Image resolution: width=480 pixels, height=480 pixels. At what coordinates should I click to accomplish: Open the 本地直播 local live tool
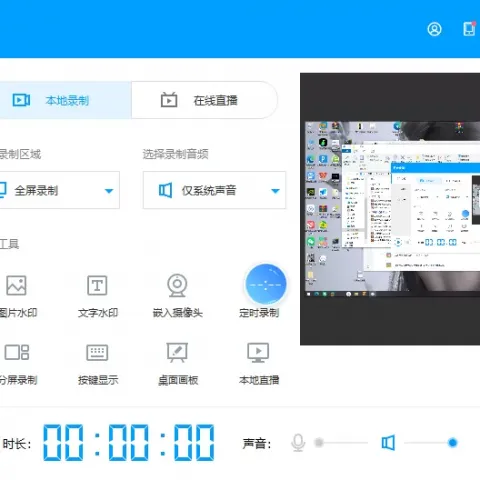[x=259, y=364]
